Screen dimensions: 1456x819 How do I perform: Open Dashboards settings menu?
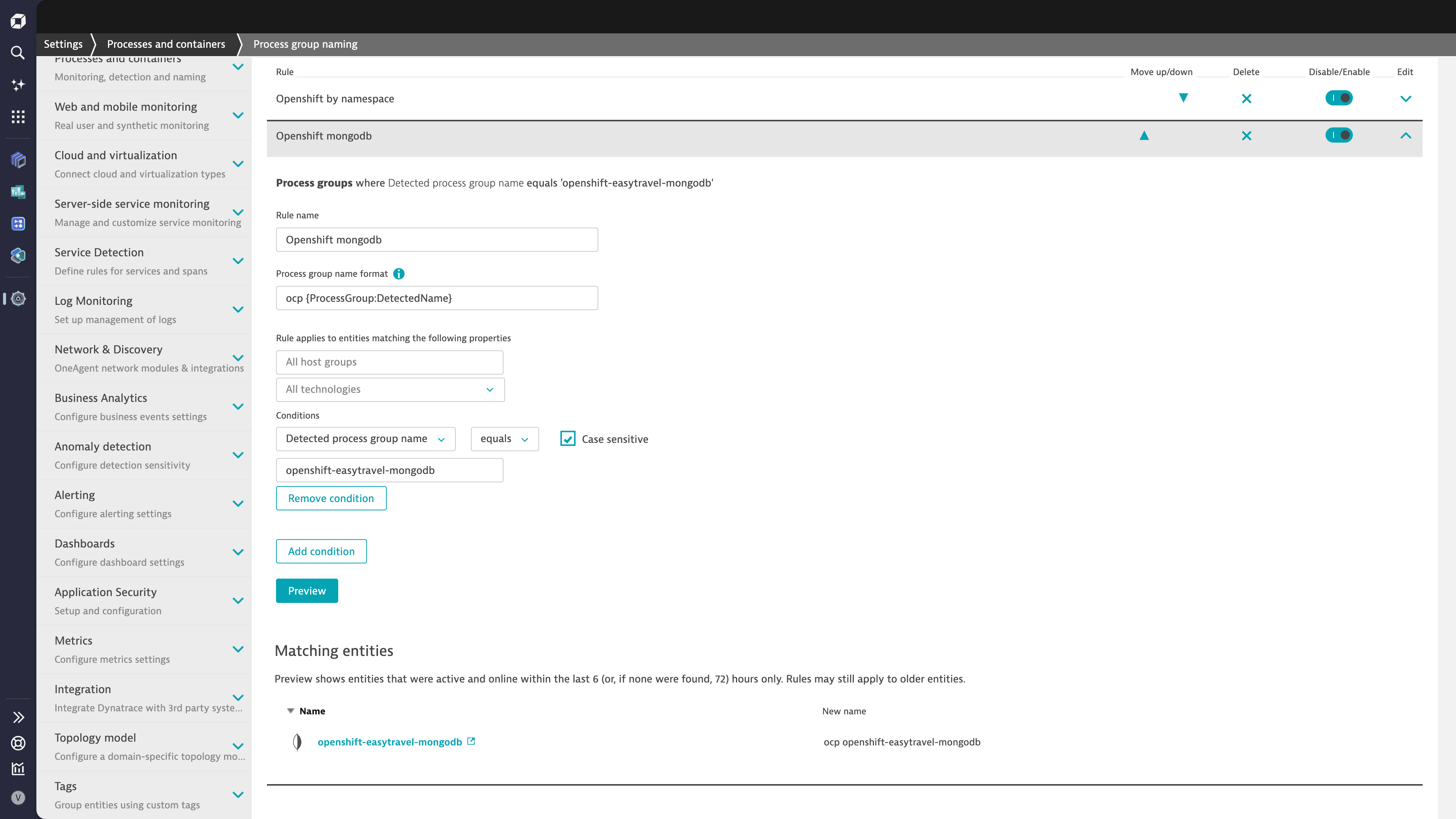144,553
